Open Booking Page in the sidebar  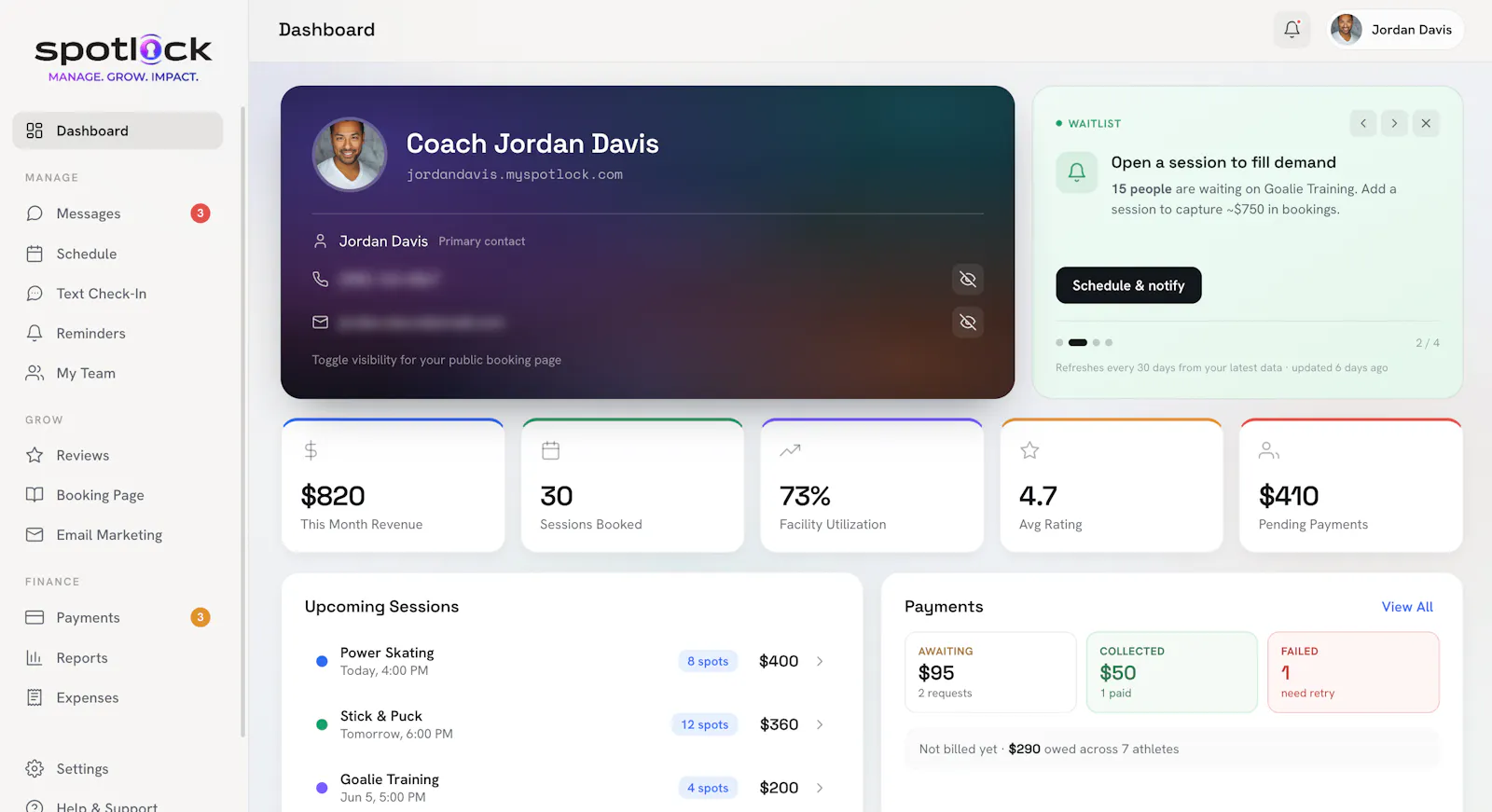pyautogui.click(x=117, y=495)
